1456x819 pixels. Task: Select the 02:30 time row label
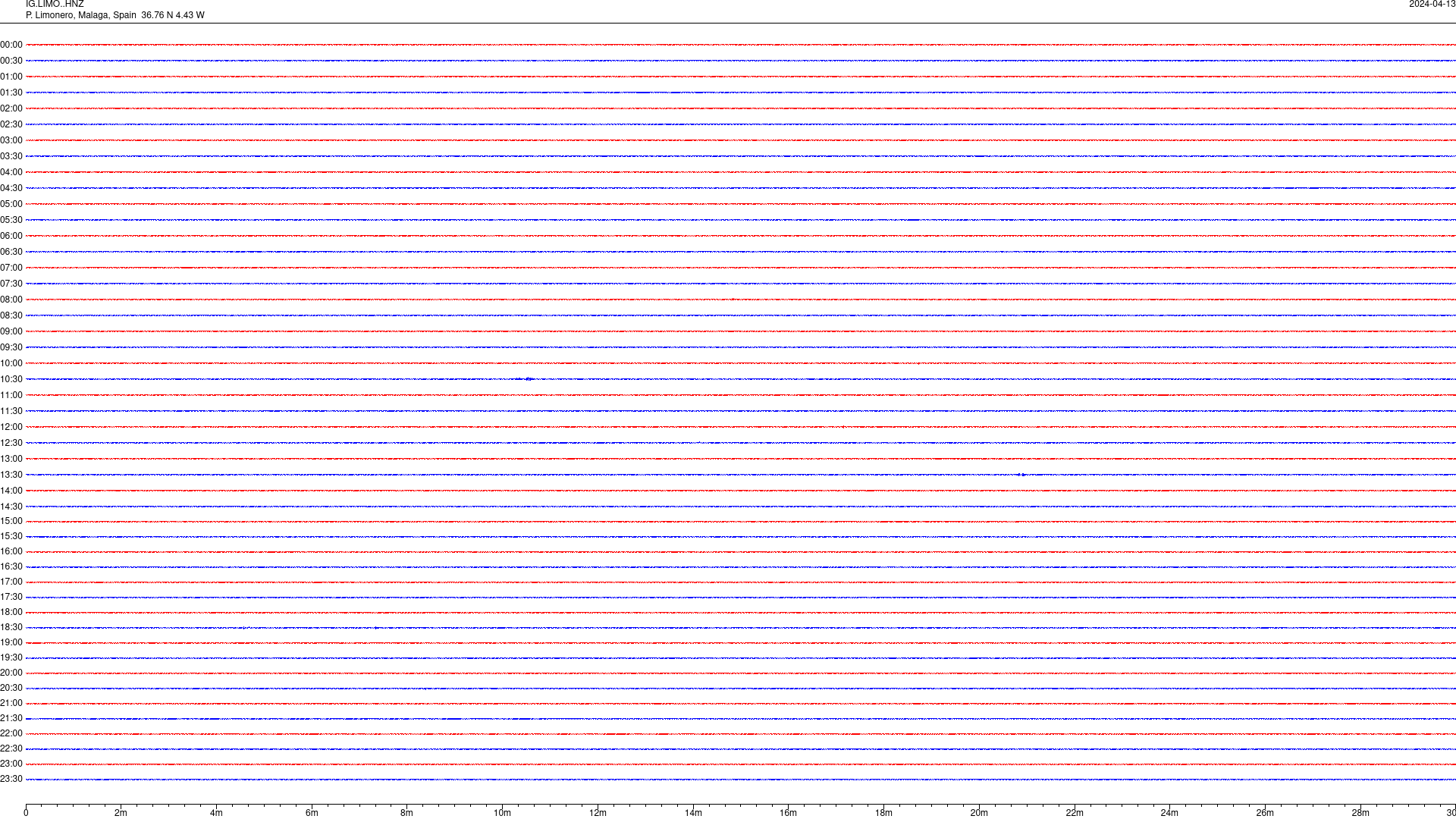(x=11, y=124)
